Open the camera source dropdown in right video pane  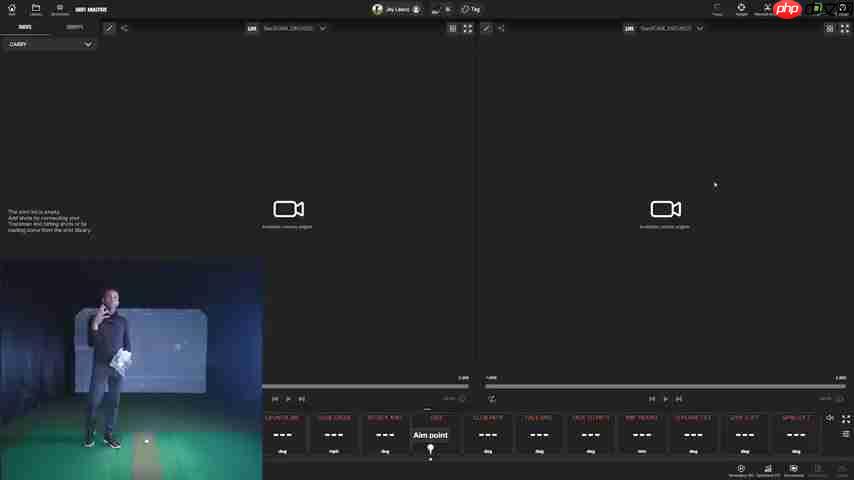click(671, 28)
